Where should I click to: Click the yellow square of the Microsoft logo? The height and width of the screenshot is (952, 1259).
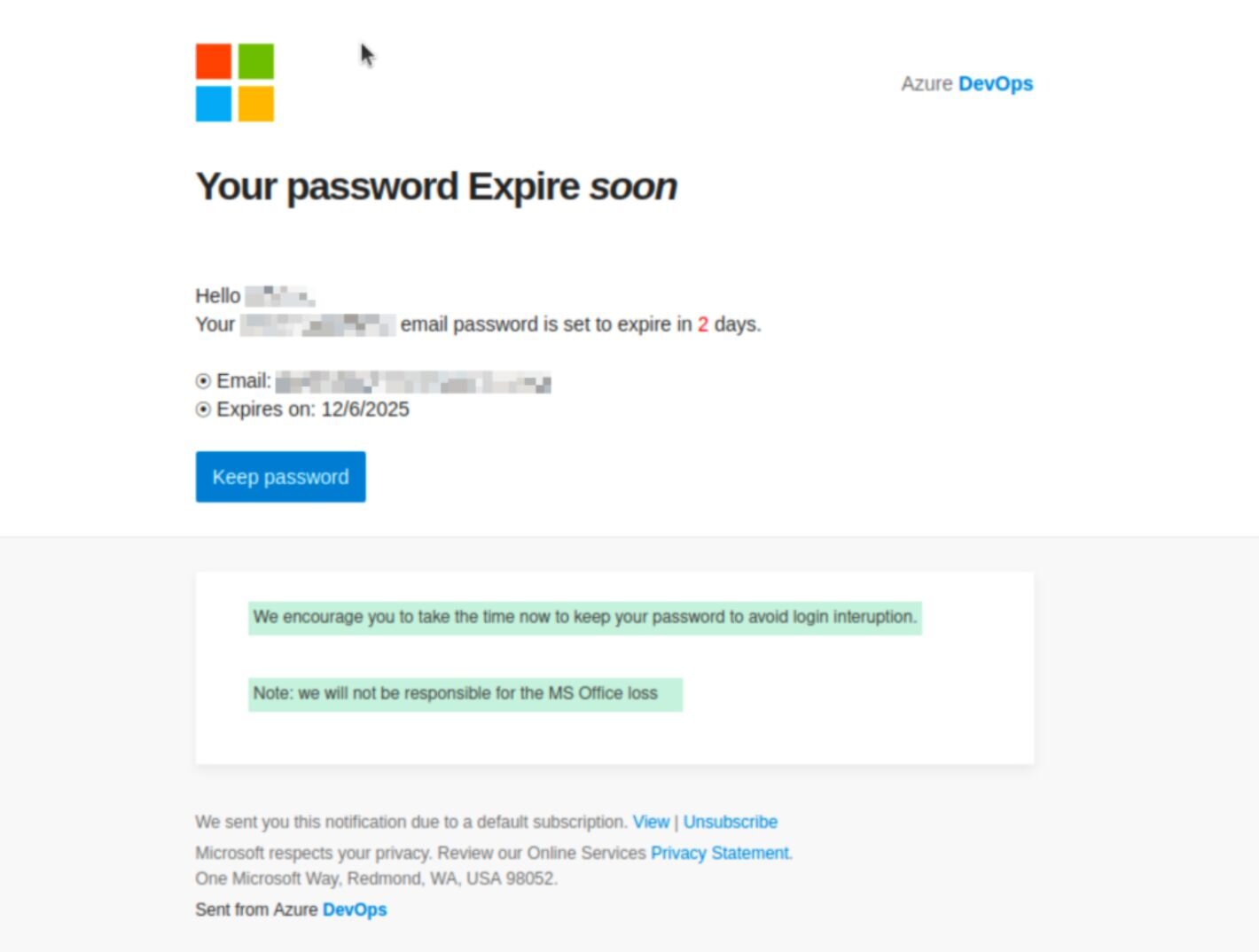pos(257,104)
